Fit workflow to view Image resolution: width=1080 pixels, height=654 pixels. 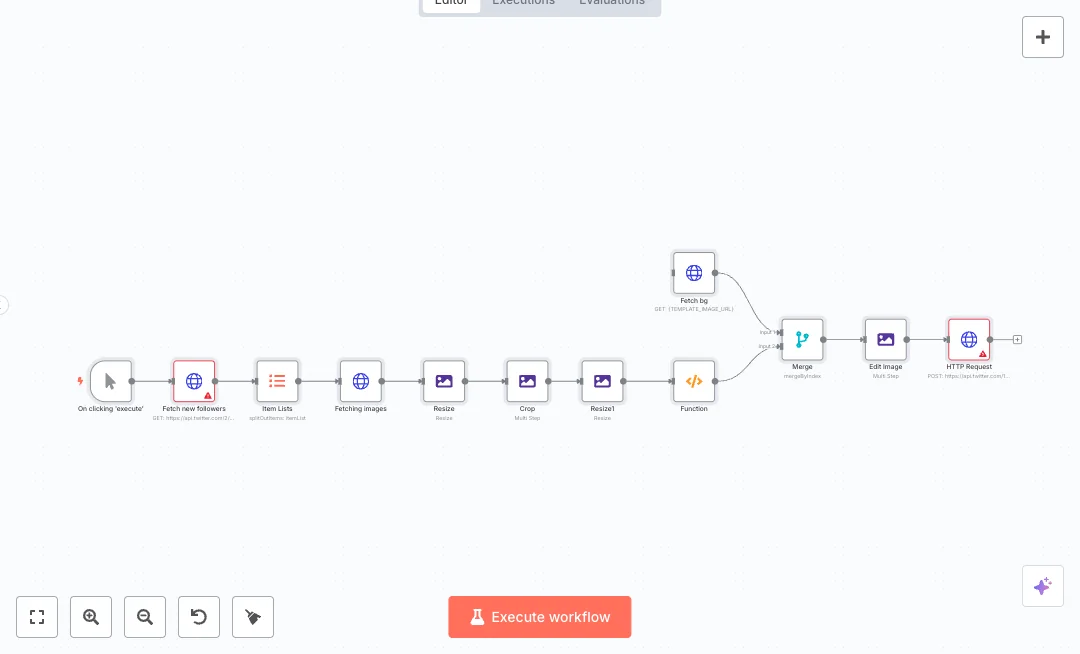tap(37, 617)
